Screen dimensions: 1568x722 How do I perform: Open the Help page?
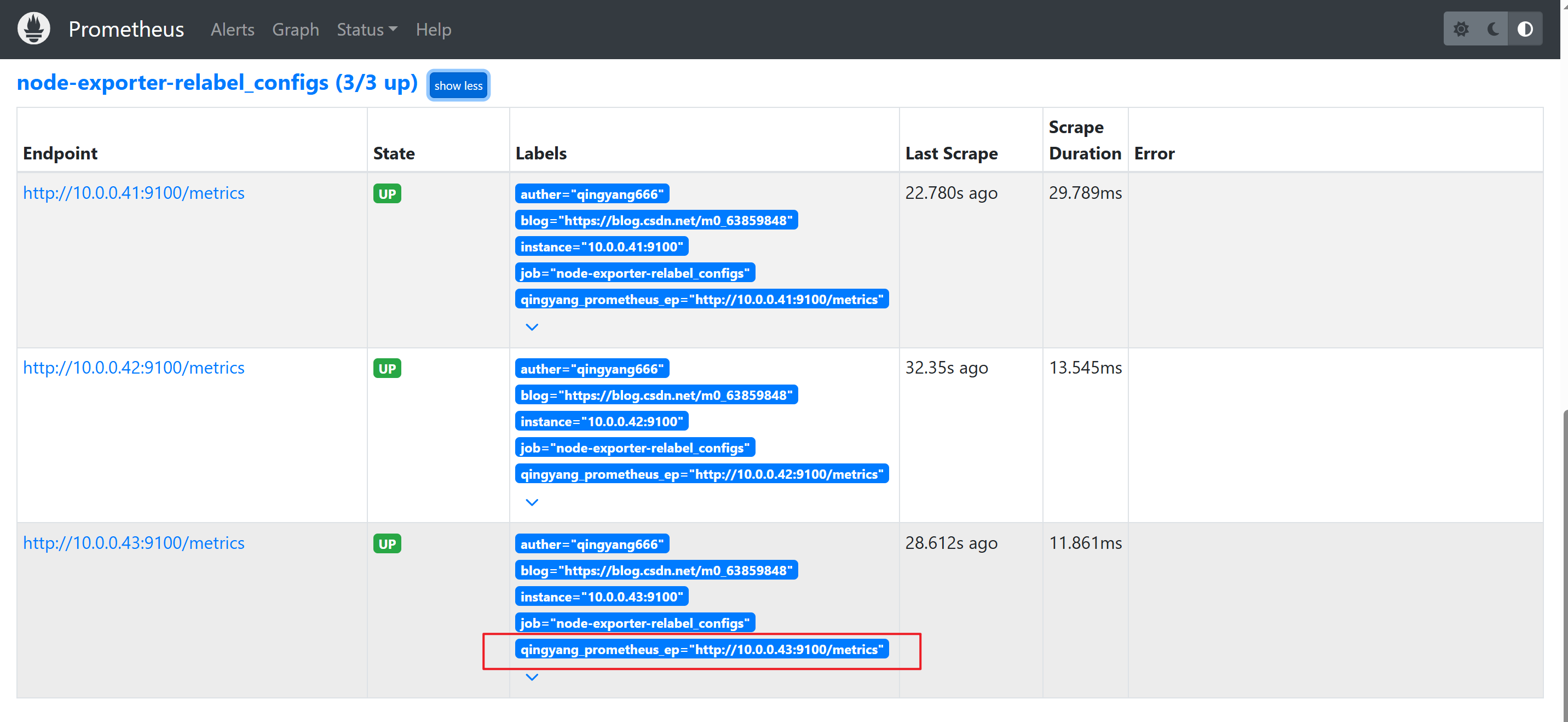434,29
